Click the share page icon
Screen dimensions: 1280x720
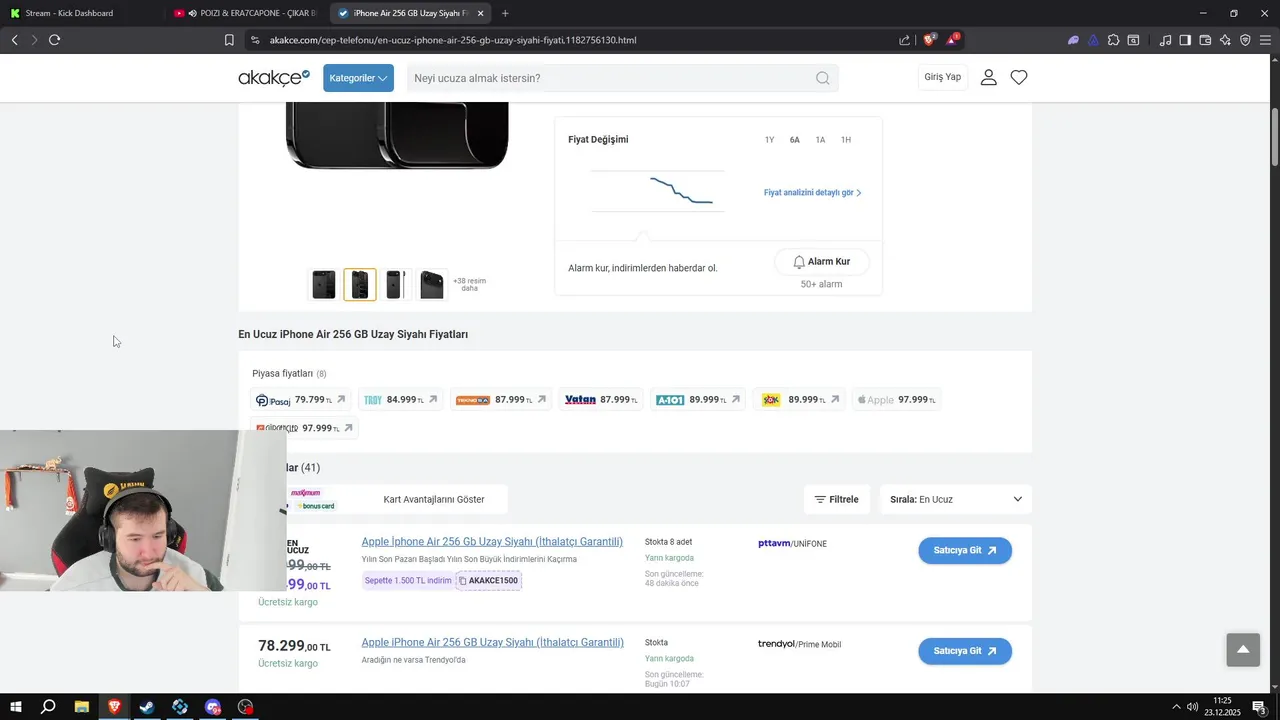point(905,40)
